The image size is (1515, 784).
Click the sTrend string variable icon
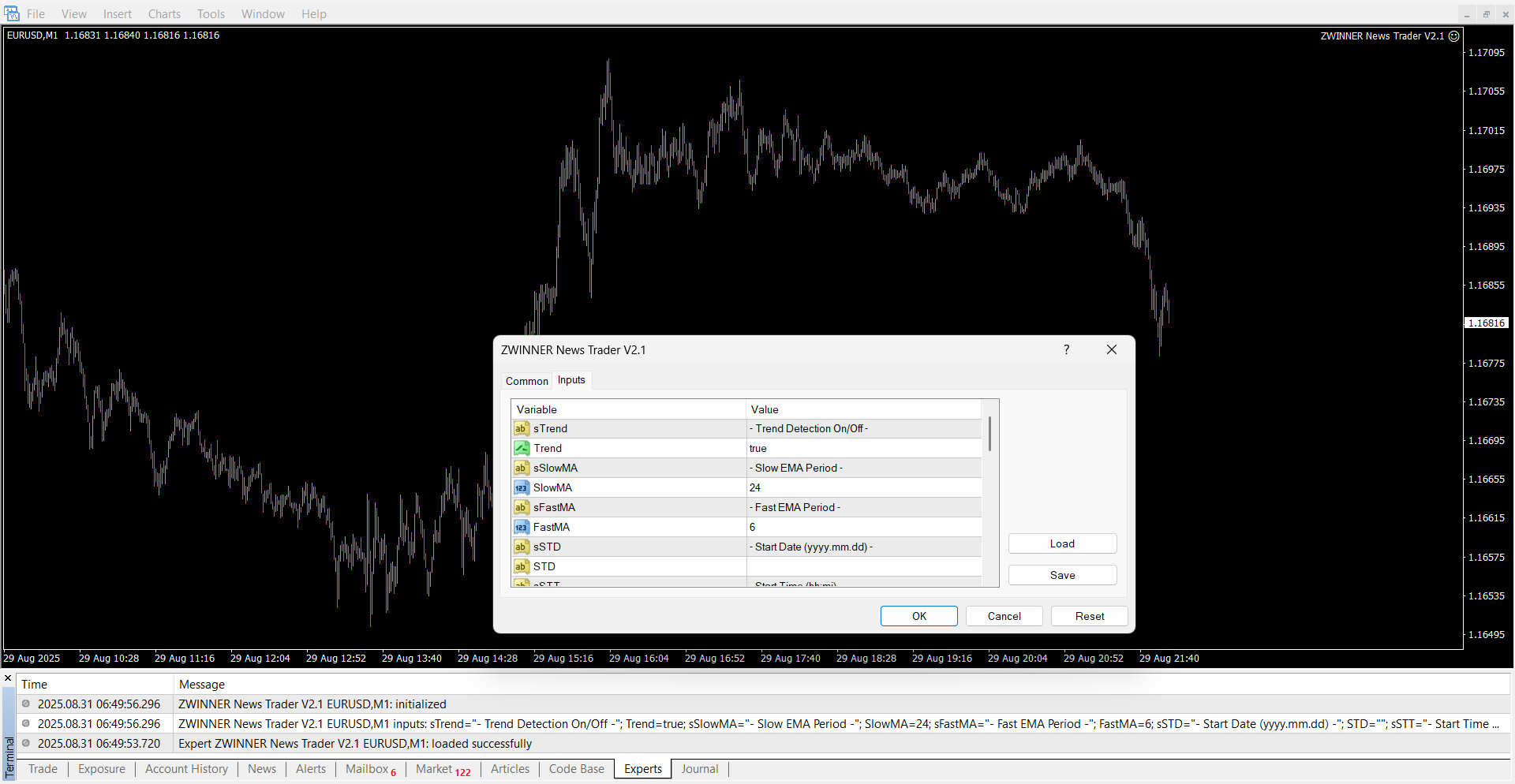pyautogui.click(x=522, y=428)
